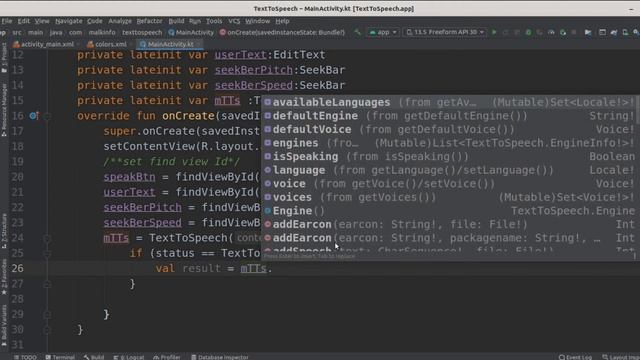Open the Navigate menu
Viewport: 640px width, 360px height.
69,21
